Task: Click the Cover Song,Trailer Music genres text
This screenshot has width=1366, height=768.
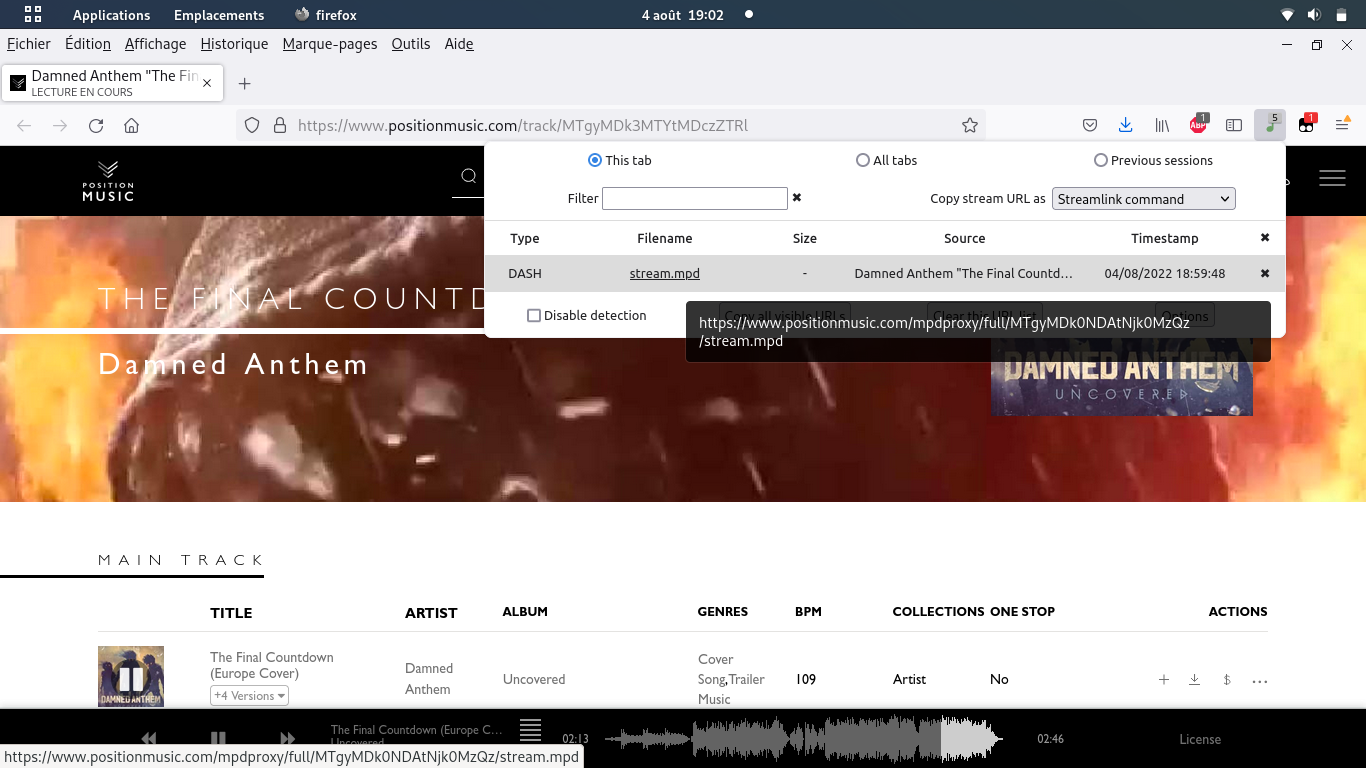Action: [731, 679]
